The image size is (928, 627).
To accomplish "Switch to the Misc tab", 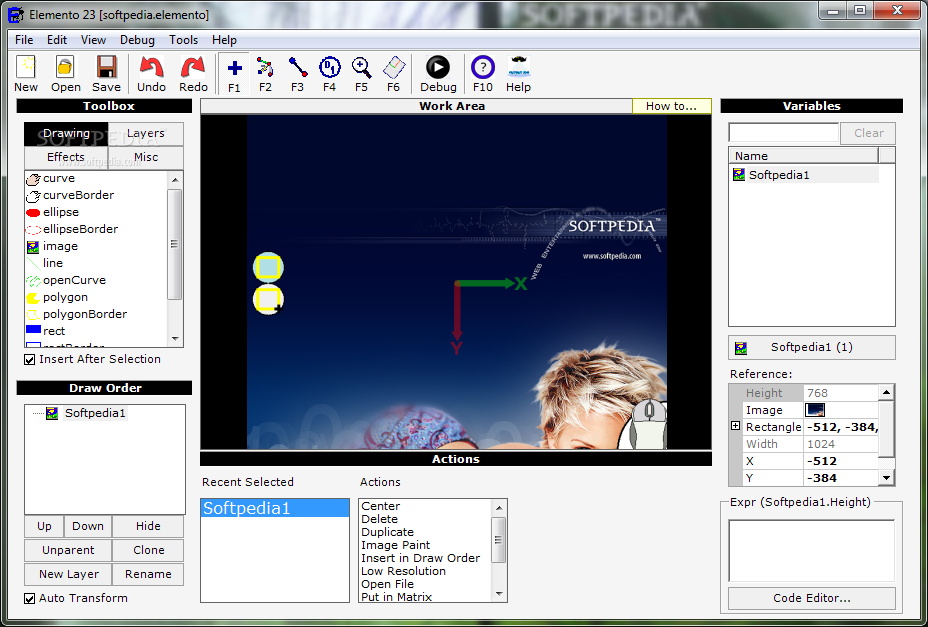I will (146, 157).
